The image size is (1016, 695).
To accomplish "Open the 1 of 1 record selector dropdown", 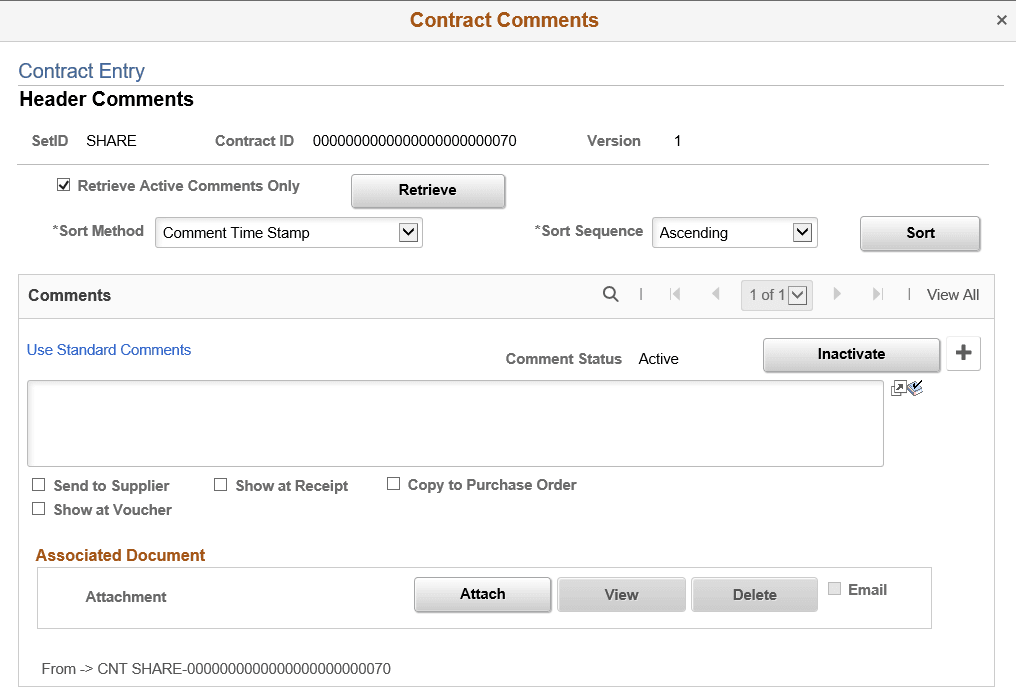I will pyautogui.click(x=796, y=295).
